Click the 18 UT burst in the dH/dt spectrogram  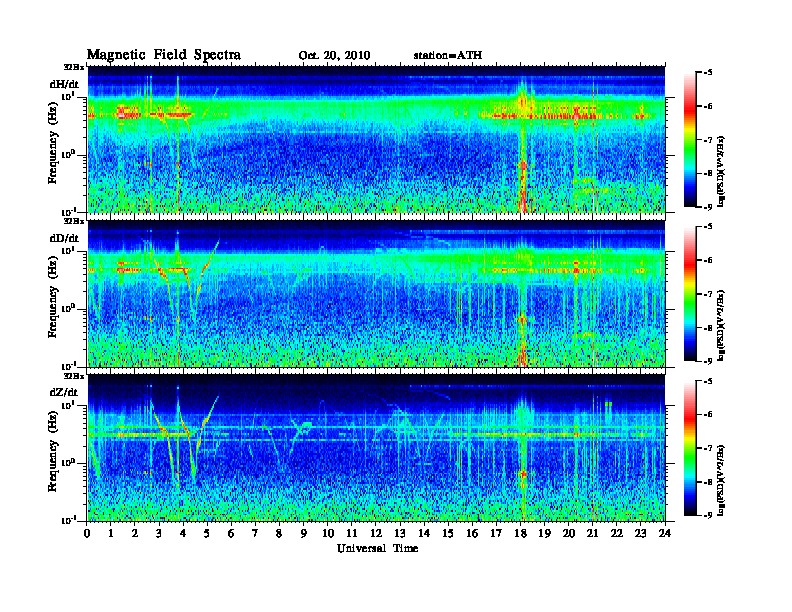523,146
